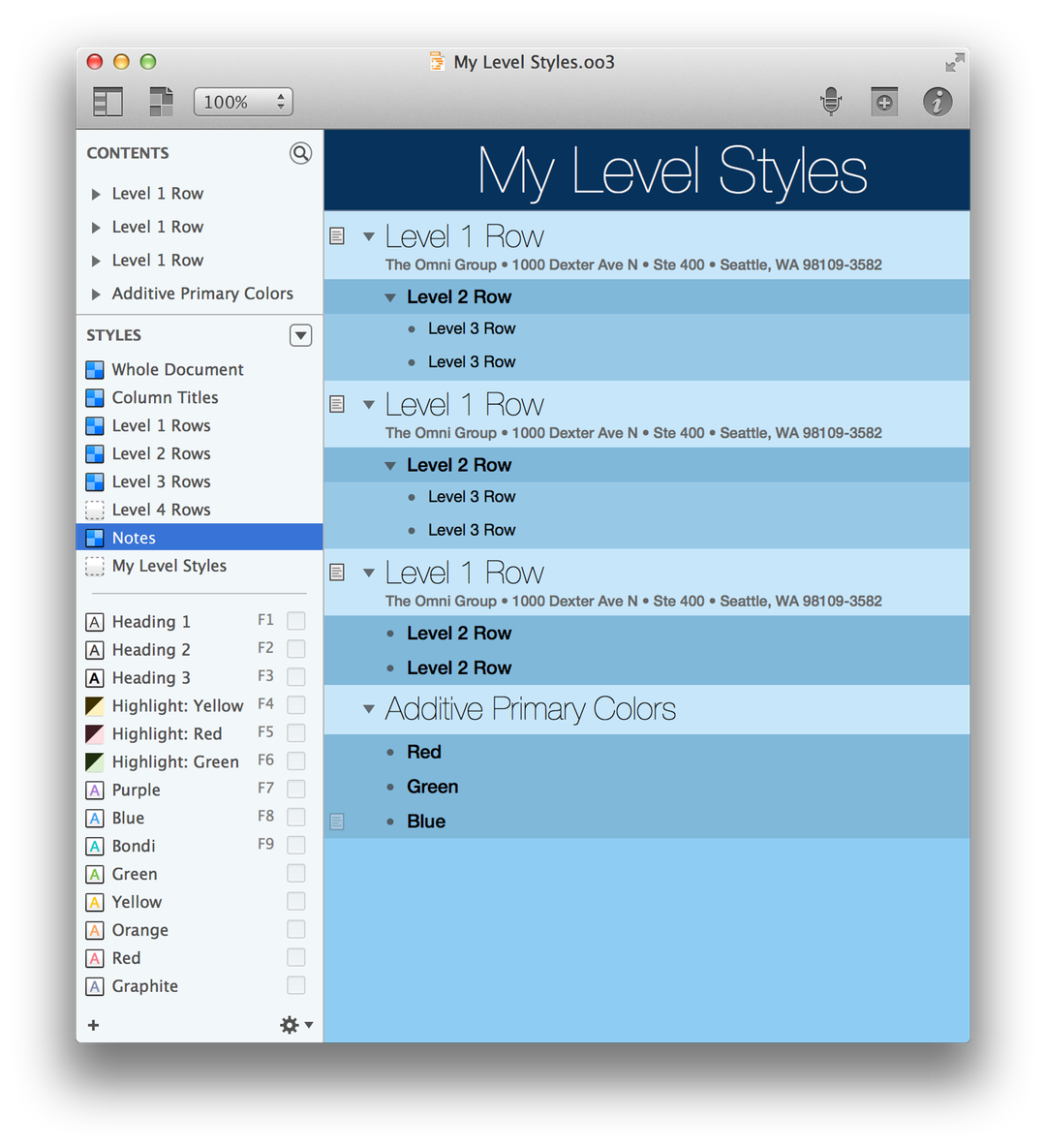
Task: Check the Heading 3 checkbox
Action: pos(296,676)
